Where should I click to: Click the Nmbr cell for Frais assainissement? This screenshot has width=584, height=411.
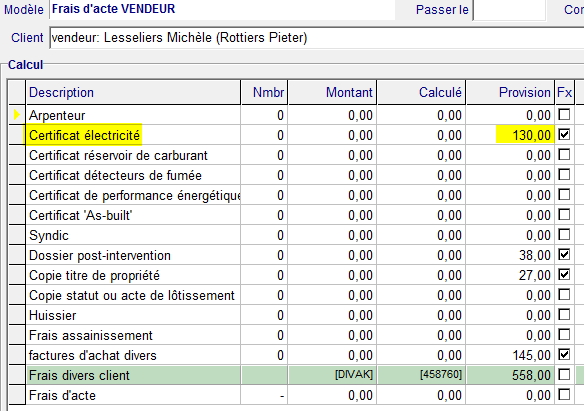click(x=264, y=335)
